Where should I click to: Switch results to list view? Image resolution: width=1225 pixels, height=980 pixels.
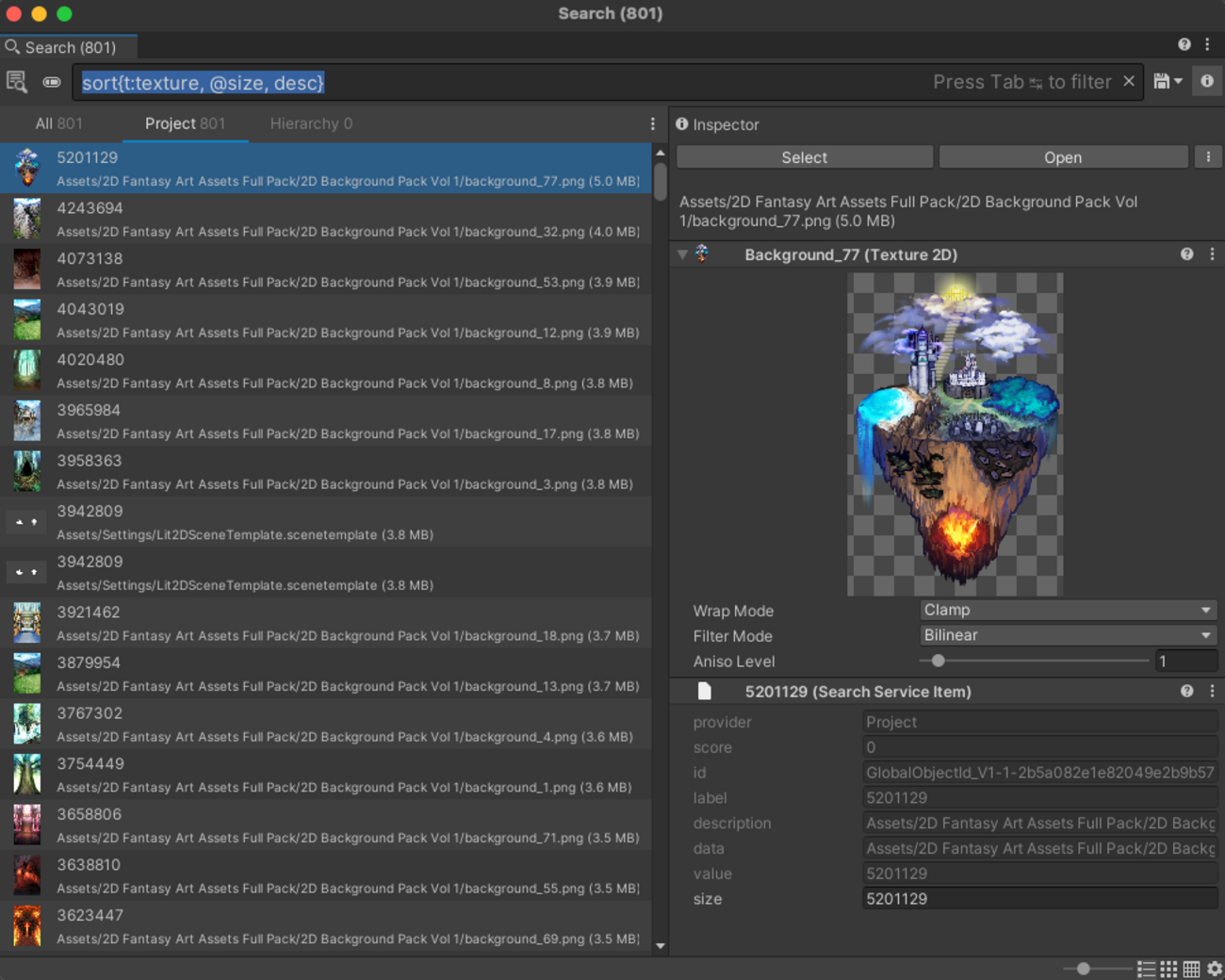pos(1146,968)
